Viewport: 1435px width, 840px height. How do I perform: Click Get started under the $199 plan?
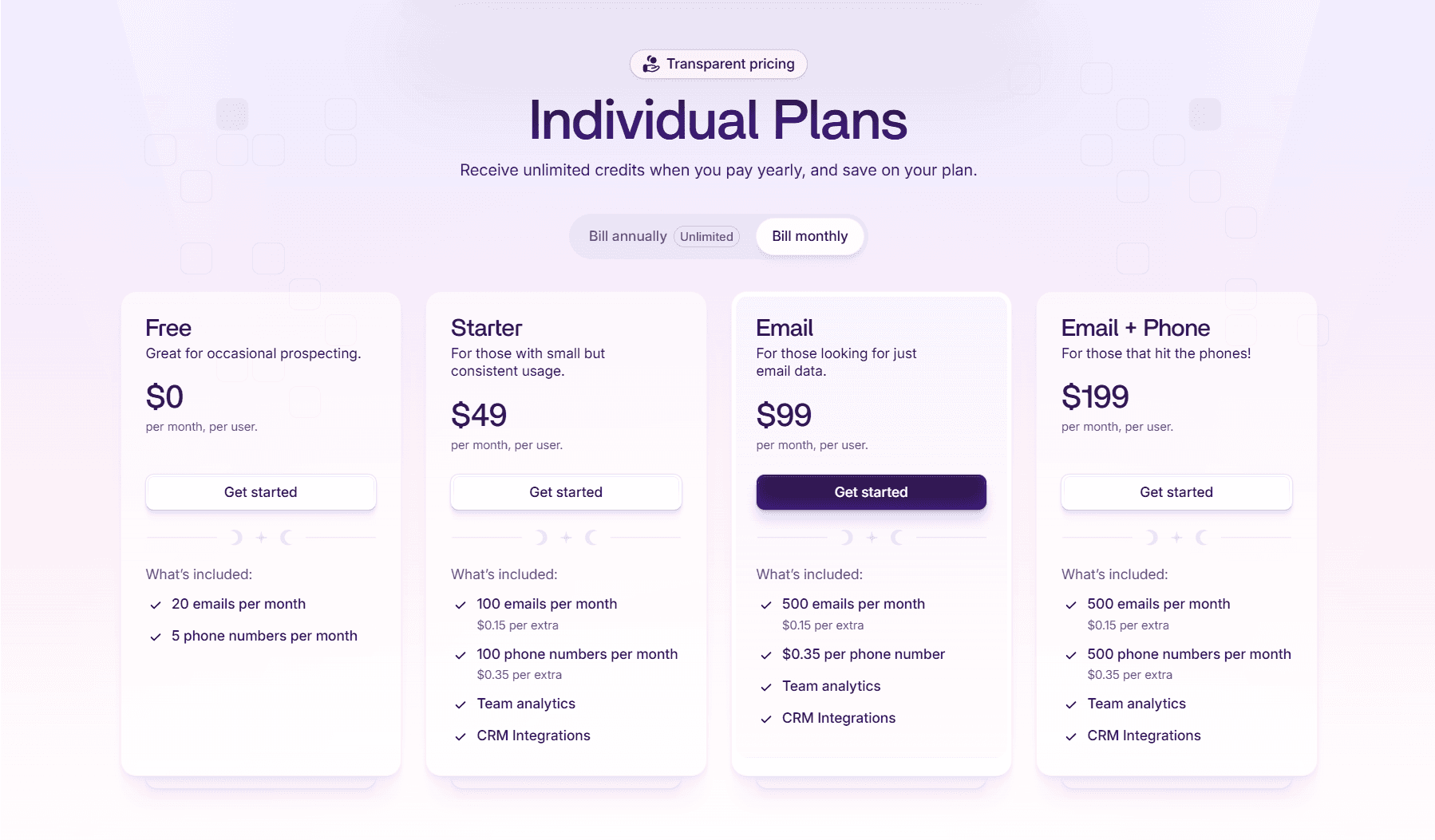(x=1176, y=492)
